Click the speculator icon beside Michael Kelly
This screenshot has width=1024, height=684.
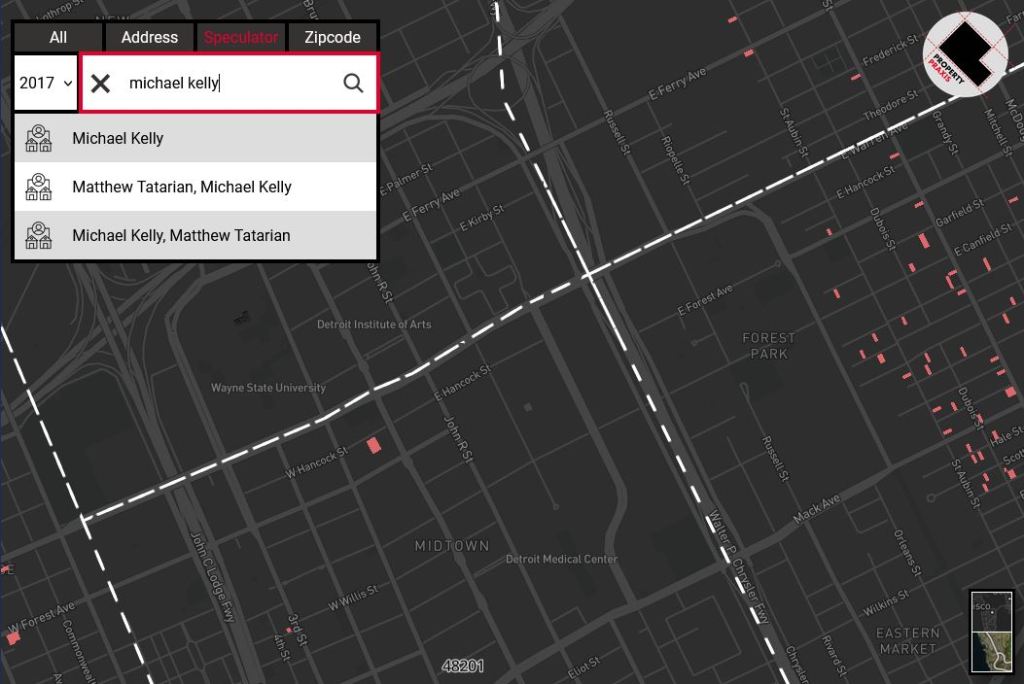[x=39, y=139]
